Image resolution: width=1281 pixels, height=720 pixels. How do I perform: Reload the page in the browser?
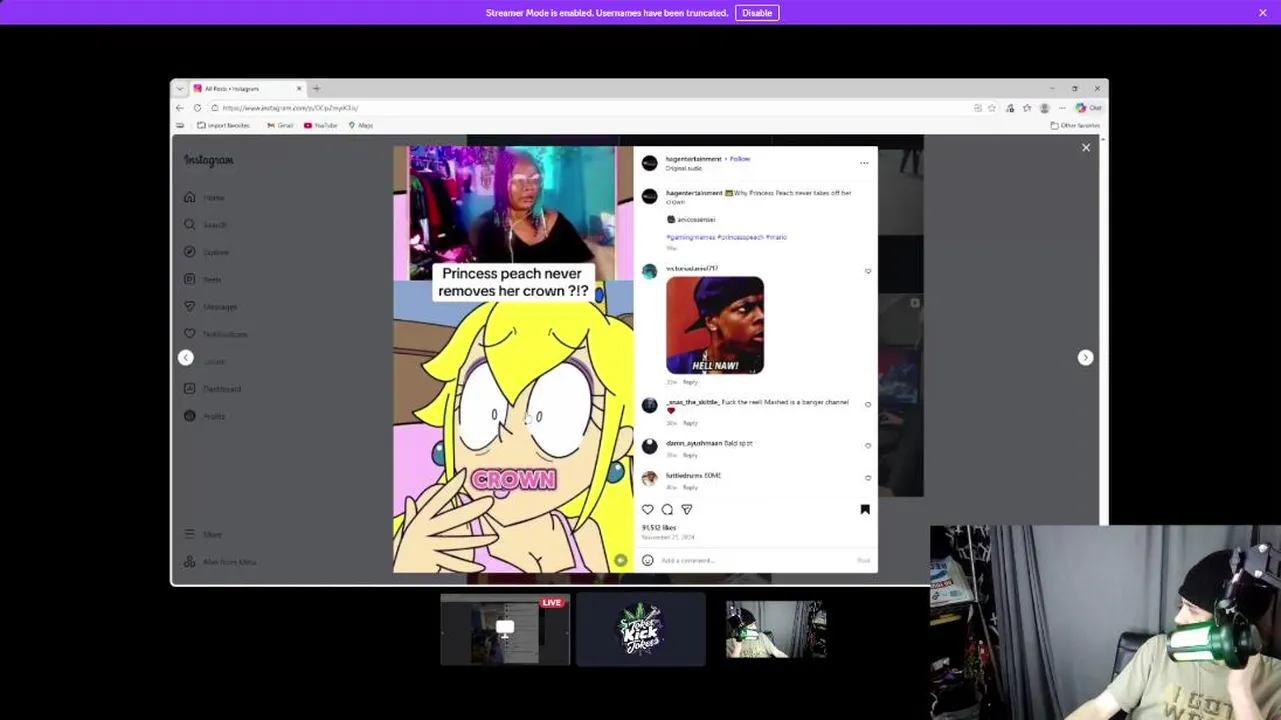click(197, 108)
